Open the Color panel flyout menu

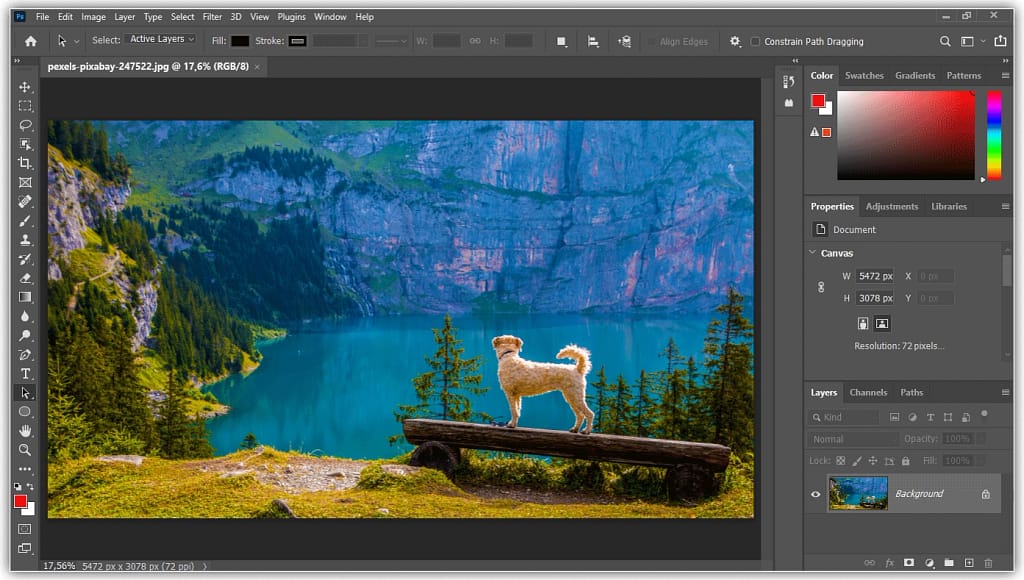[x=1005, y=76]
